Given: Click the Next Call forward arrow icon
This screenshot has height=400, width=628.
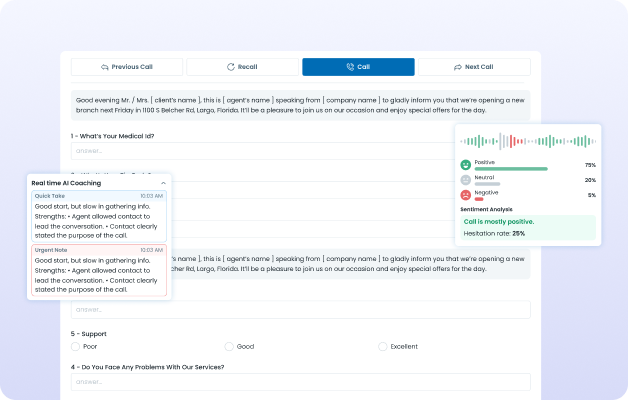Looking at the screenshot, I should click(x=458, y=67).
